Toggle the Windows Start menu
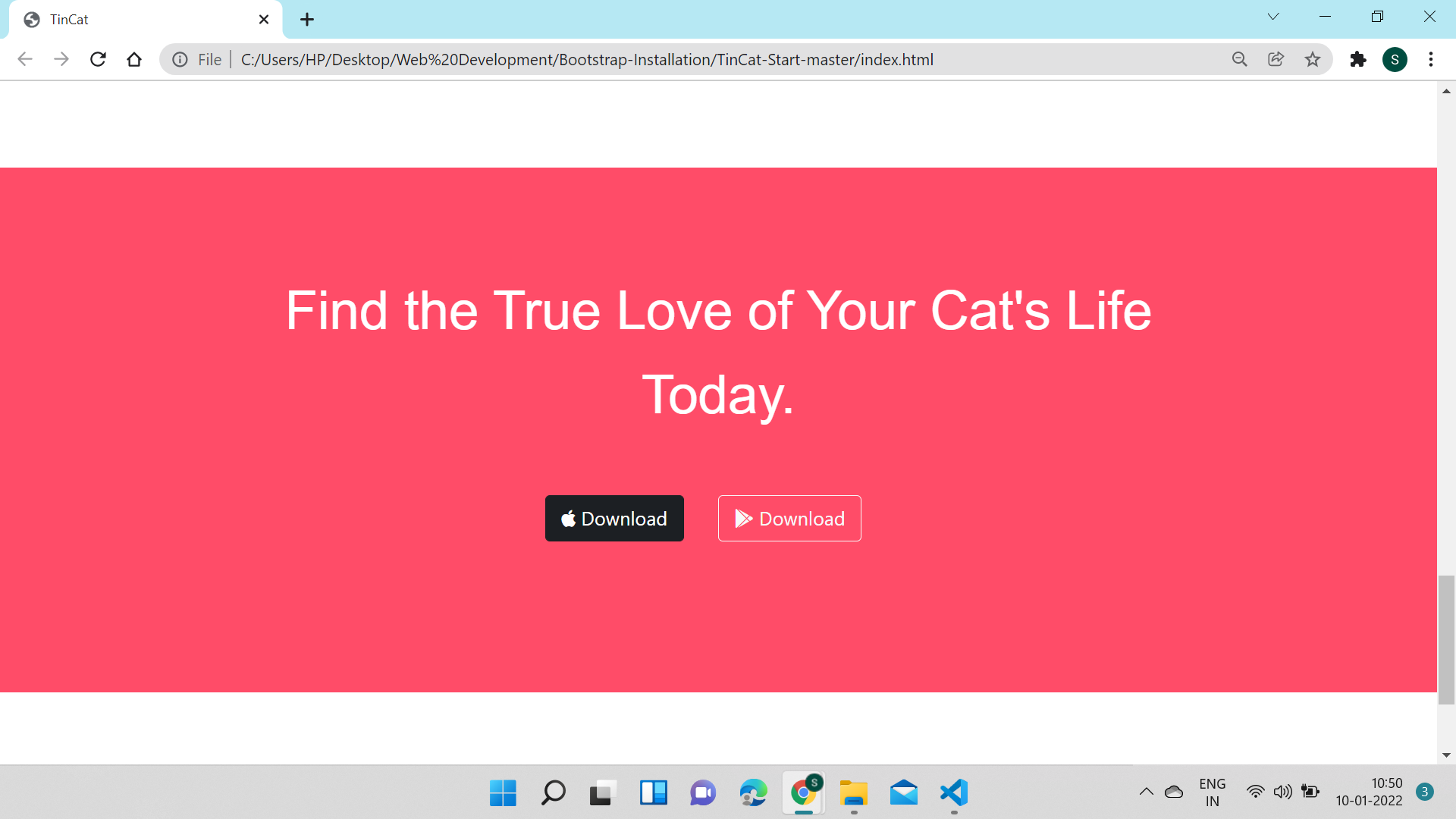The image size is (1456, 819). point(503,793)
